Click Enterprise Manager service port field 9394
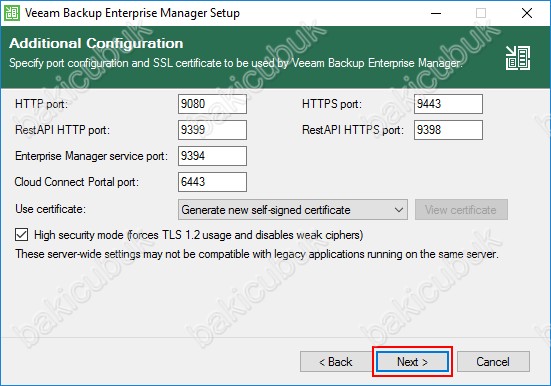Viewport: 551px width, 386px height. coord(212,156)
